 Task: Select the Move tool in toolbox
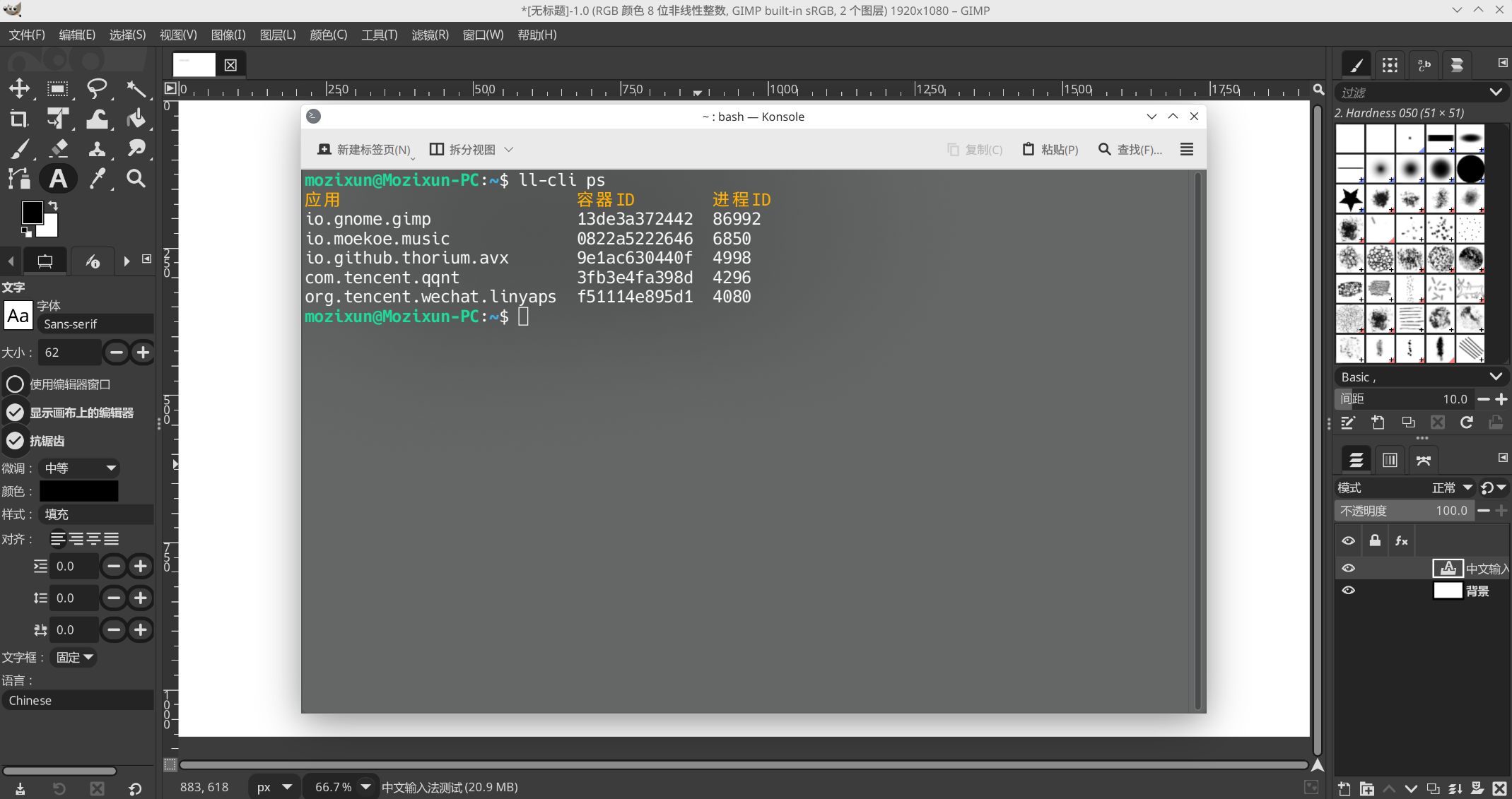(x=19, y=88)
